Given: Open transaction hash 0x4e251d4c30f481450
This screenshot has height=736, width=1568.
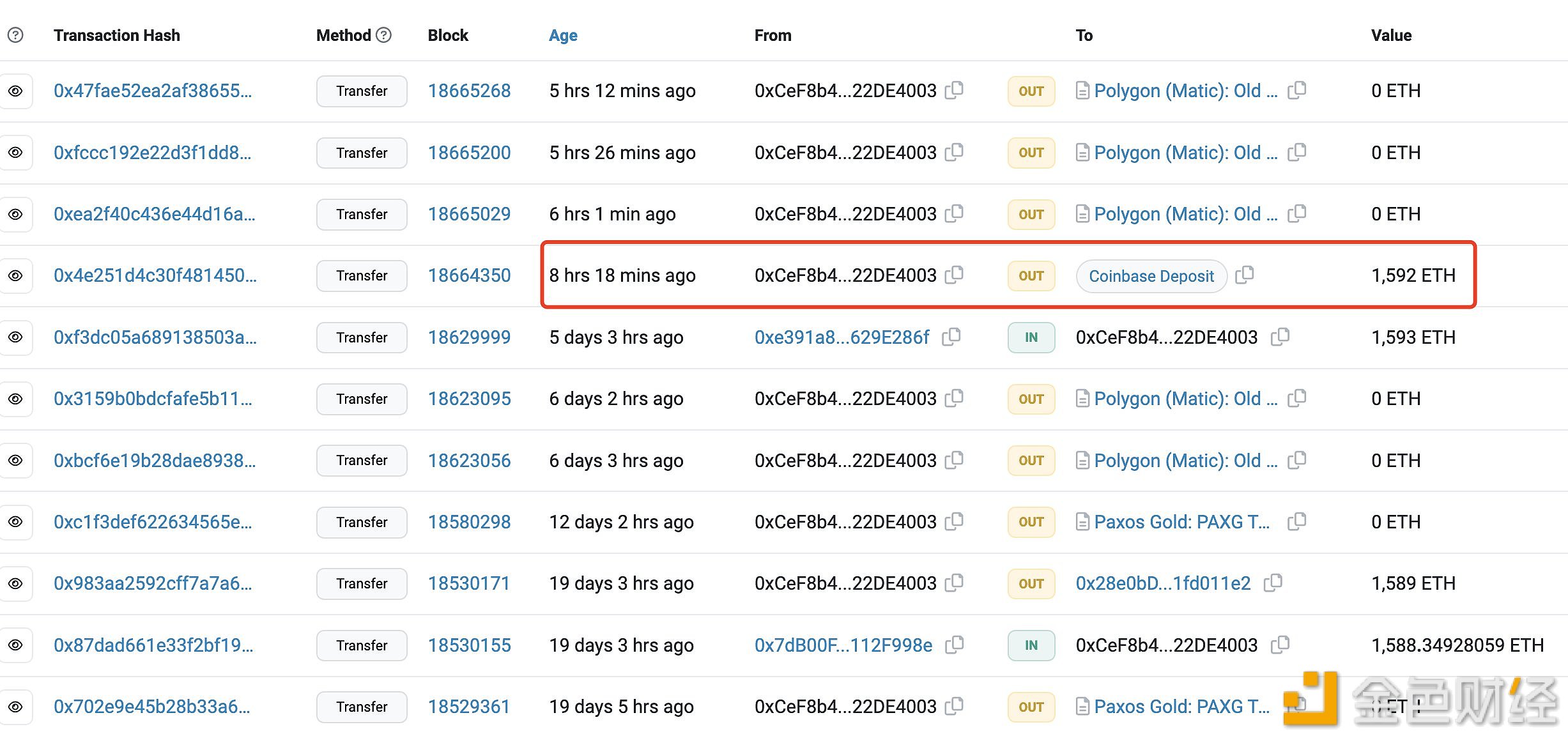Looking at the screenshot, I should click(155, 275).
